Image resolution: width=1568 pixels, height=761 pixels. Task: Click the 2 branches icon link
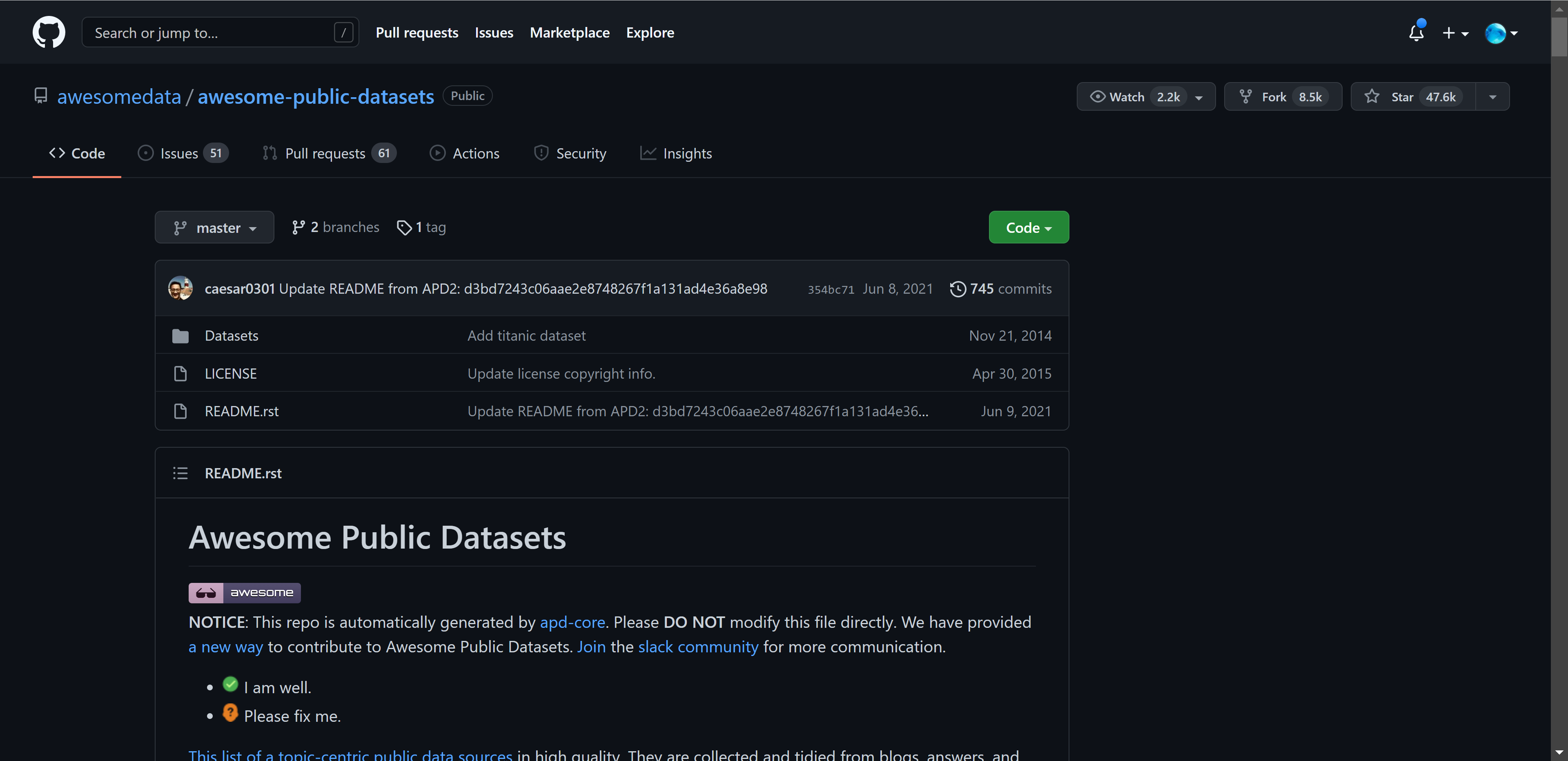tap(298, 227)
